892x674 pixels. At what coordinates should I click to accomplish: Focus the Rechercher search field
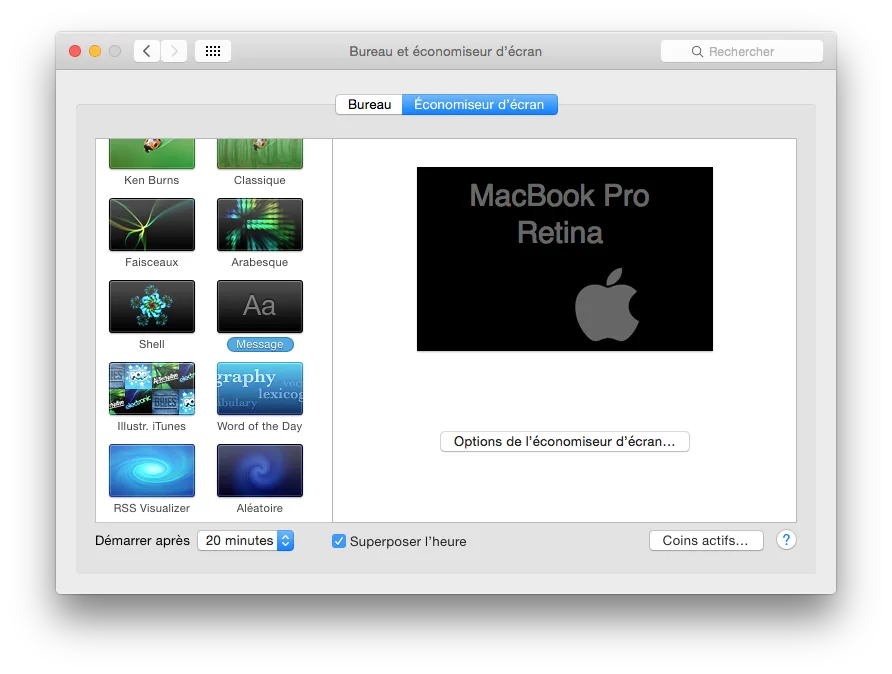[742, 51]
